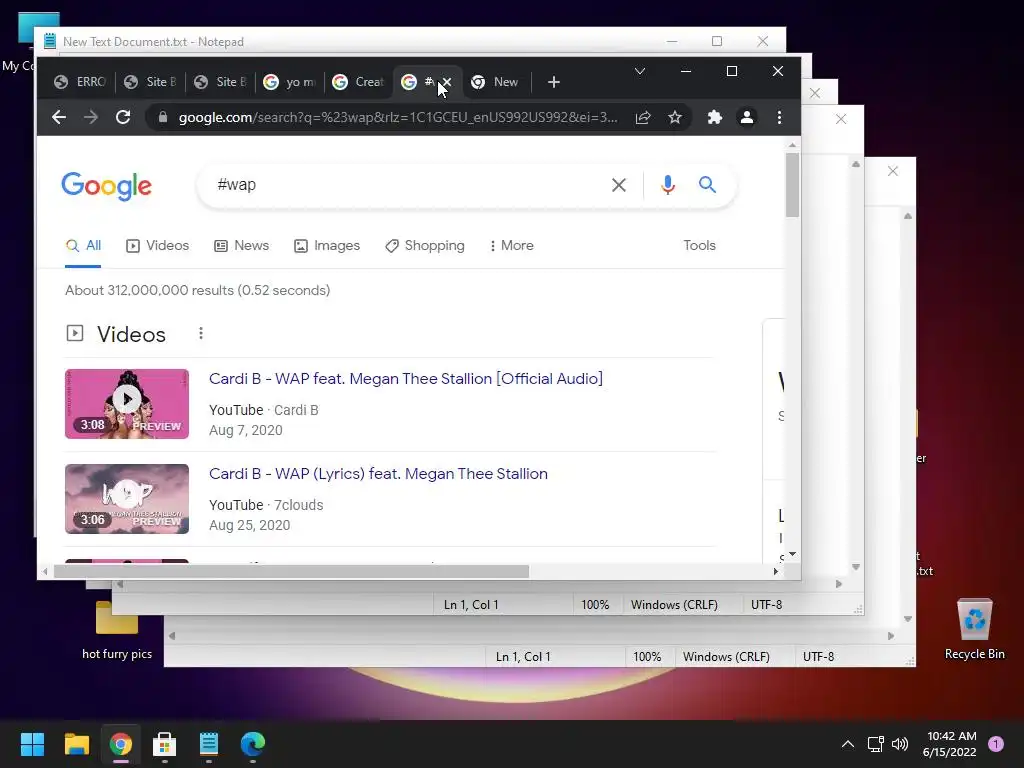
Task: Click the Chrome taskbar icon
Action: [x=121, y=744]
